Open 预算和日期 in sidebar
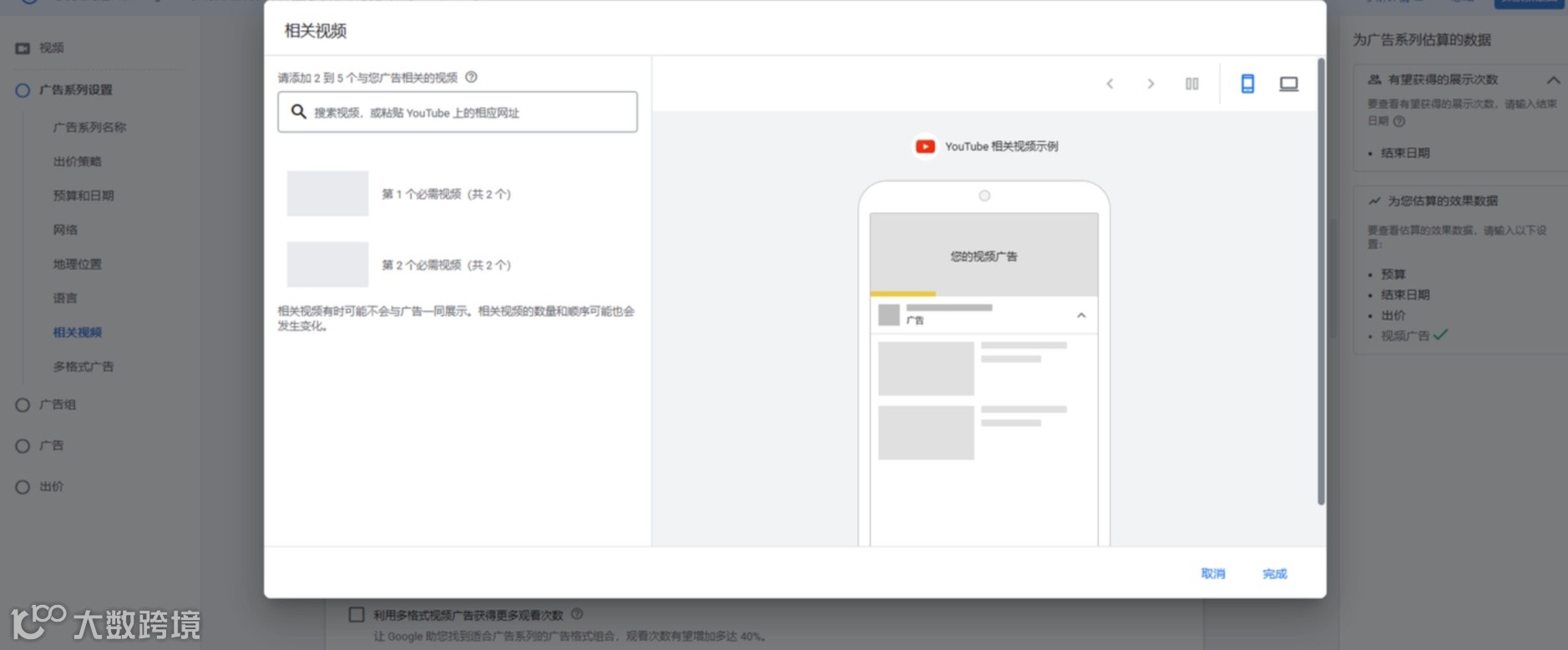The image size is (1568, 650). (83, 196)
